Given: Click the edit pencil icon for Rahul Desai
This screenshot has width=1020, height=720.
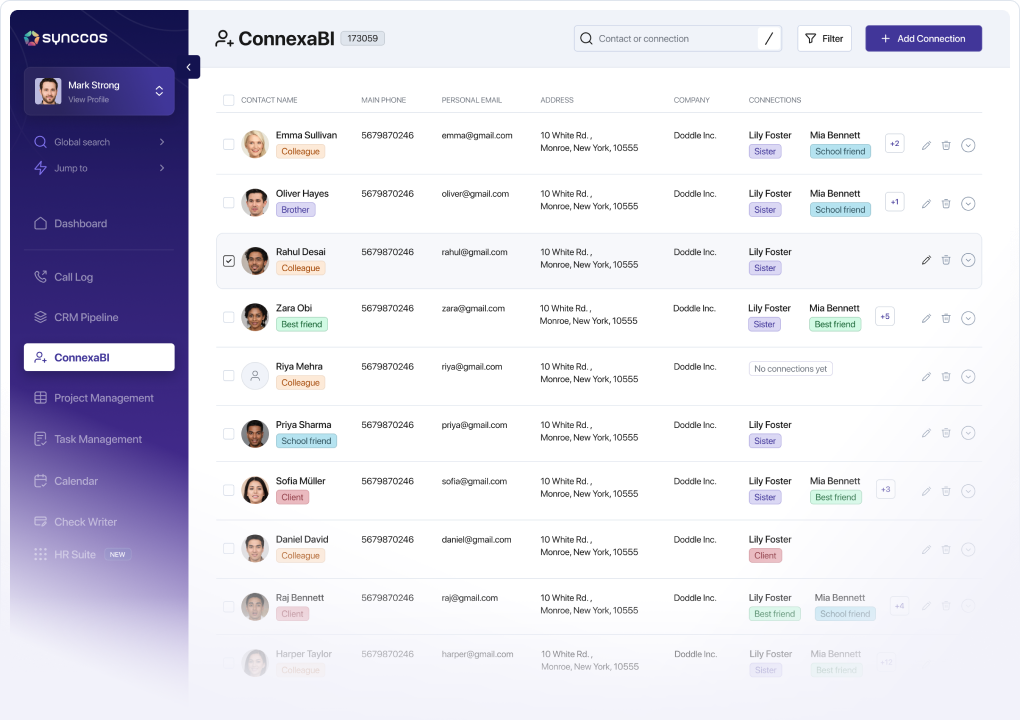Looking at the screenshot, I should (926, 260).
